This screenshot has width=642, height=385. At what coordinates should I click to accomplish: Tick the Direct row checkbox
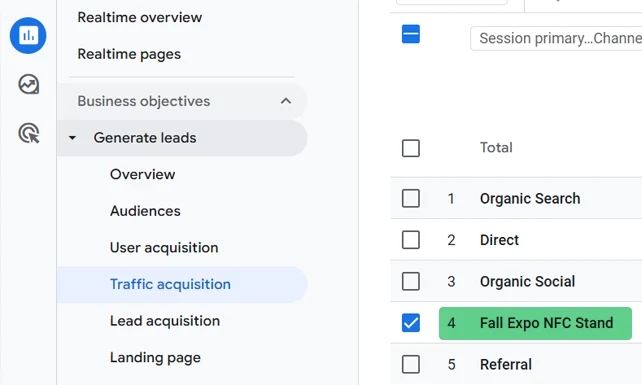pyautogui.click(x=411, y=240)
